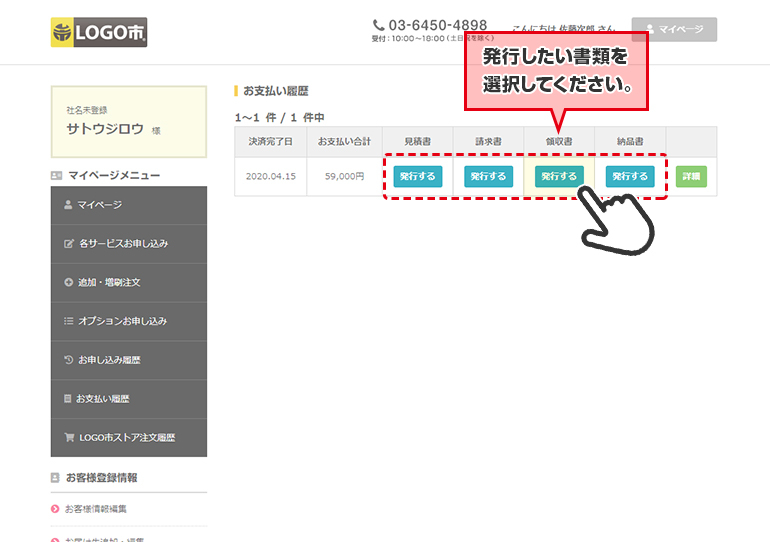The width and height of the screenshot is (770, 542).
Task: Open 追加・増刷注文 menu item
Action: (x=129, y=283)
